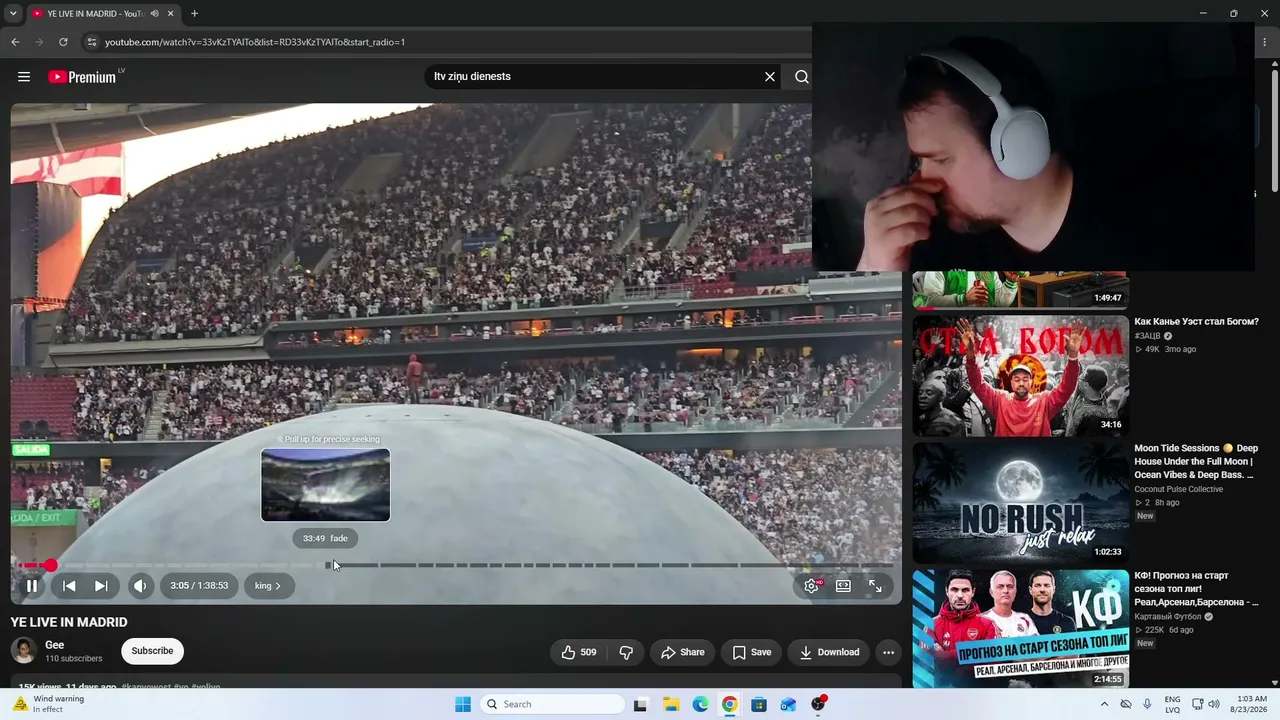
Task: Launch Microsoft Edge from the taskbar
Action: (x=700, y=704)
